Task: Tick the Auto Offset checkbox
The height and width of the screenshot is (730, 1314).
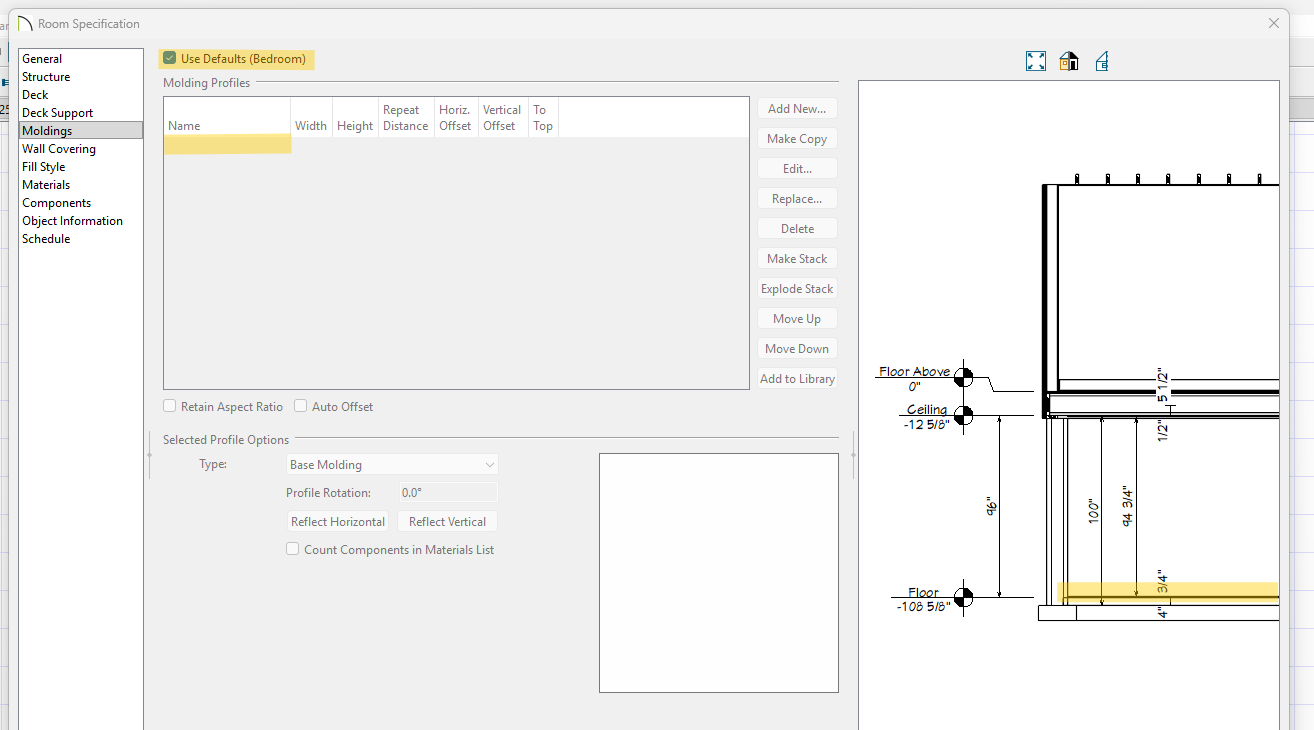Action: tap(301, 407)
